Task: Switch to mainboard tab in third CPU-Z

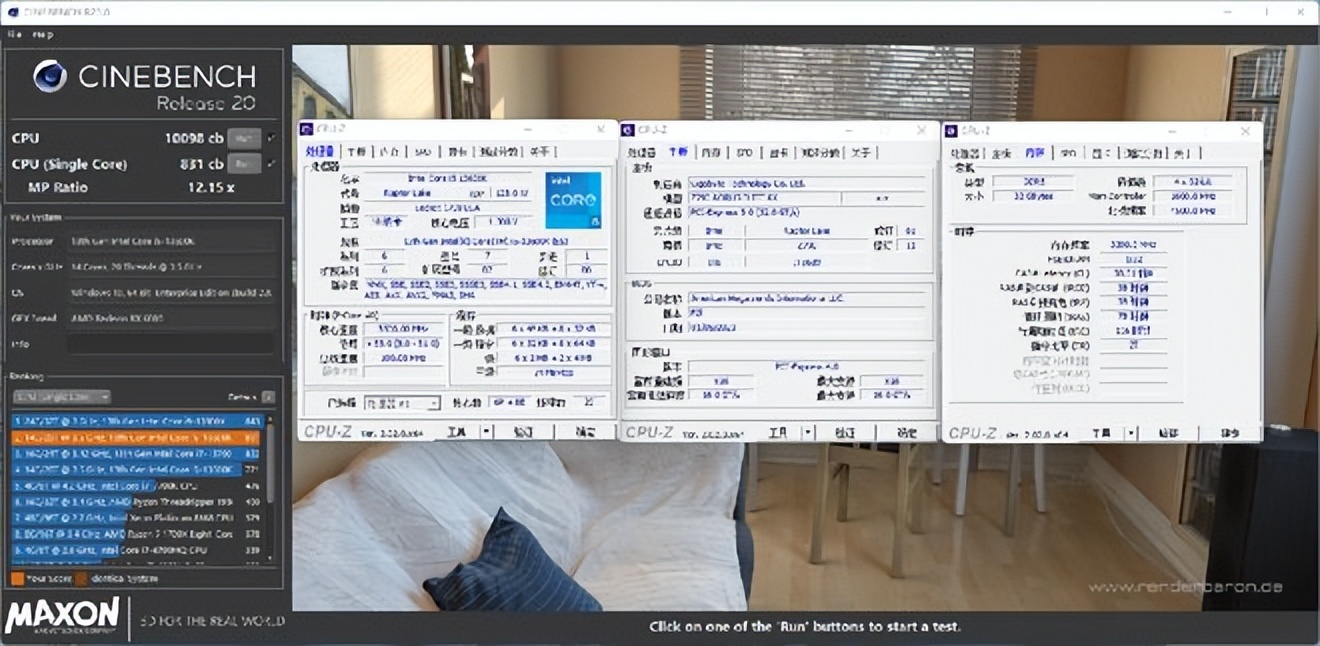Action: tap(1001, 153)
